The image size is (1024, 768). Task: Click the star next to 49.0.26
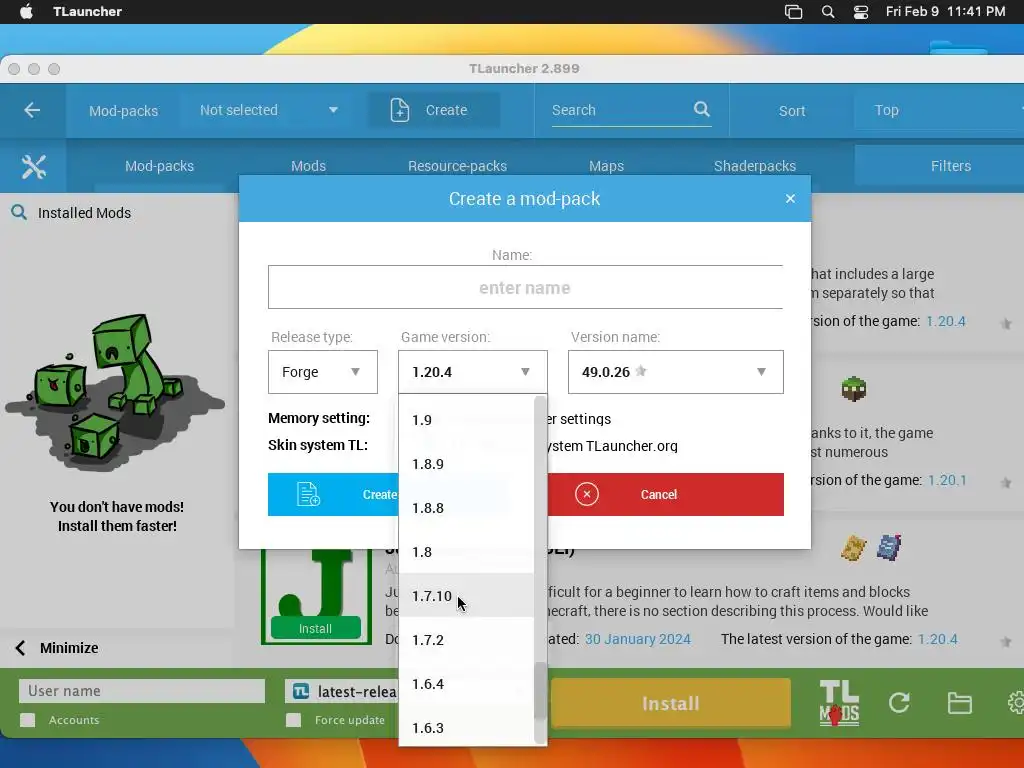click(x=641, y=371)
